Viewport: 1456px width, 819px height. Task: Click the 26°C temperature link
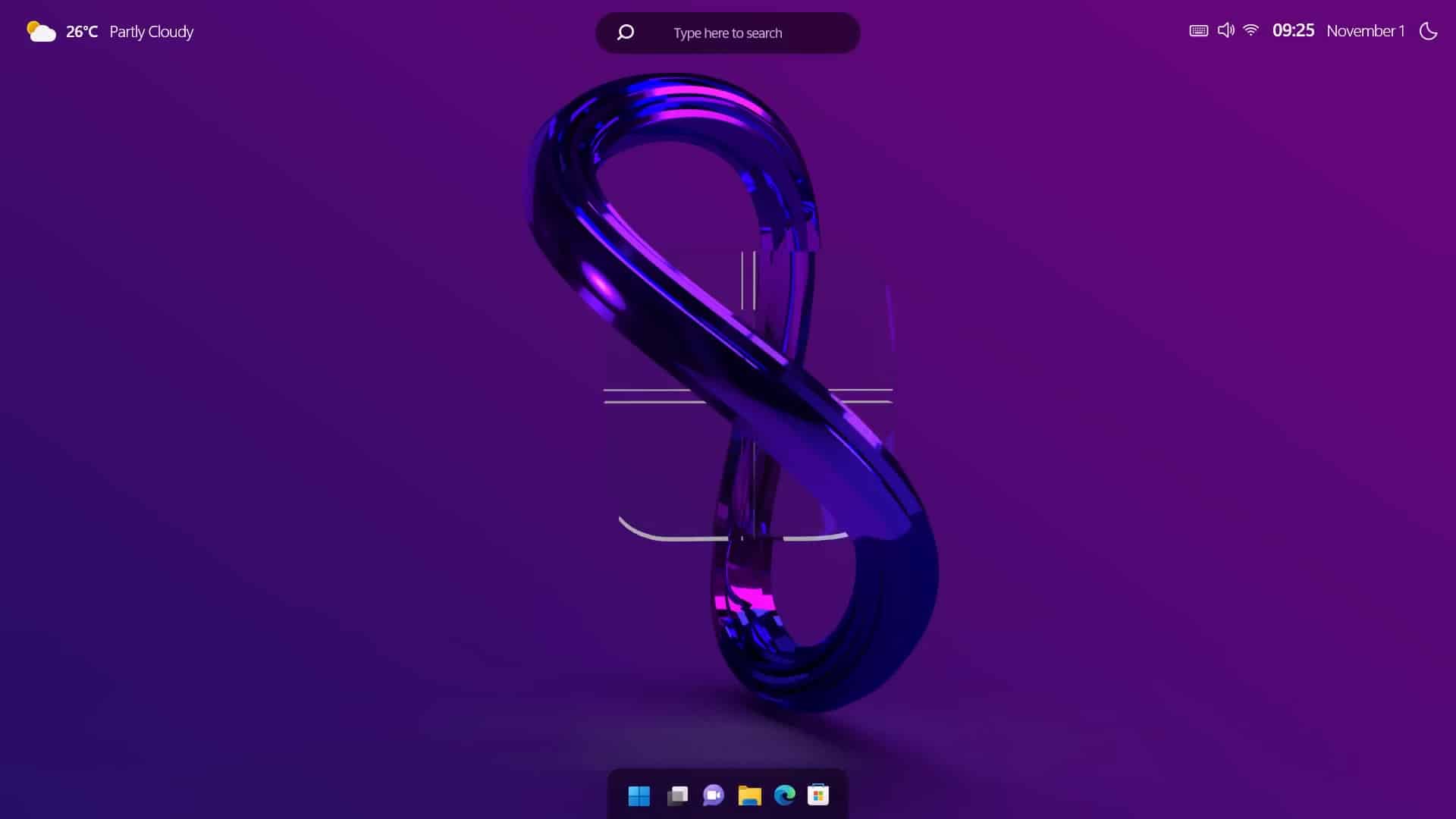tap(82, 31)
